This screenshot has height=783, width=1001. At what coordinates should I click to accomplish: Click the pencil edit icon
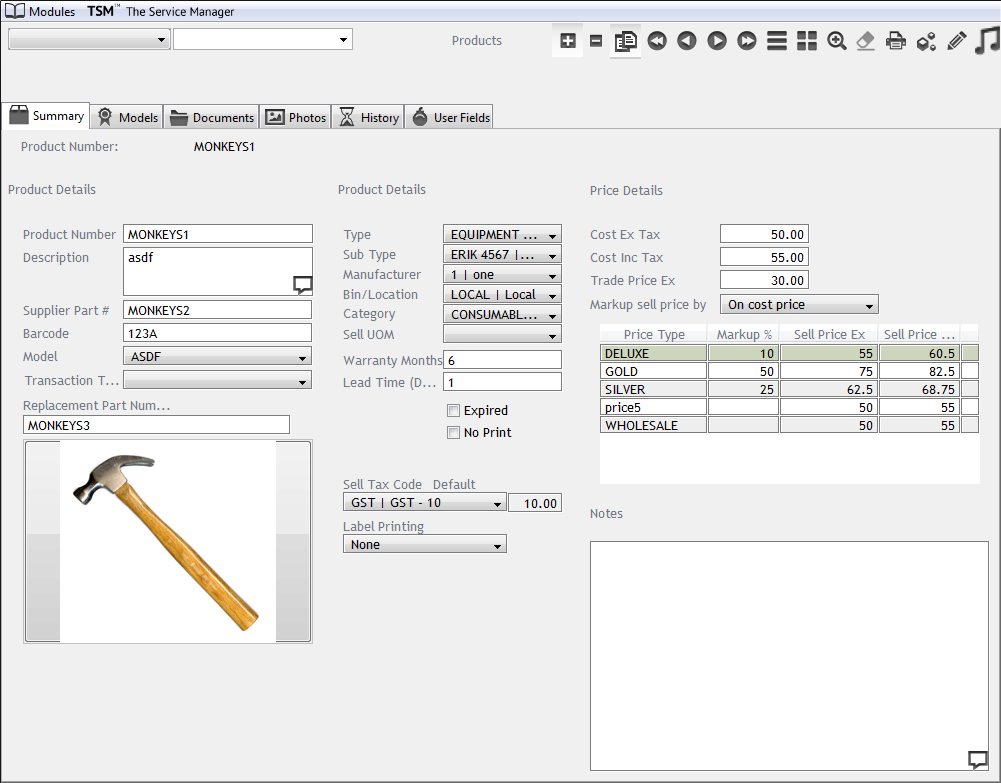(957, 41)
